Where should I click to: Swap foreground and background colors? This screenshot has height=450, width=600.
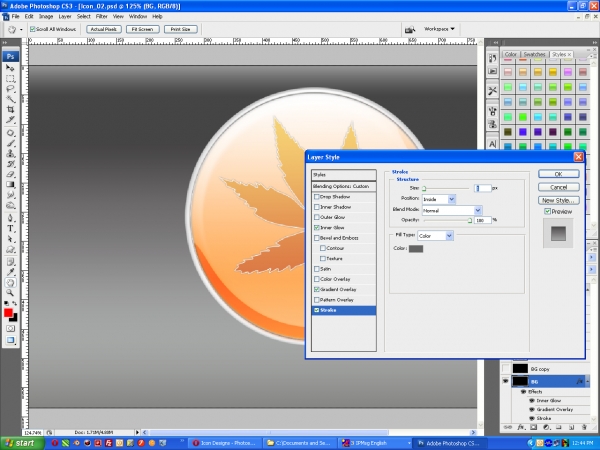(15, 303)
